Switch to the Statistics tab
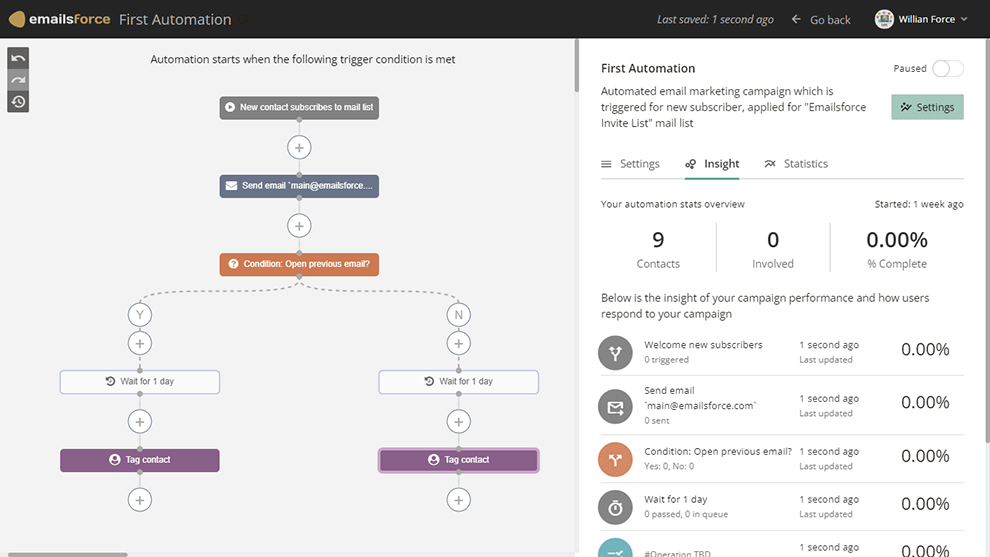Image resolution: width=990 pixels, height=557 pixels. coord(796,164)
